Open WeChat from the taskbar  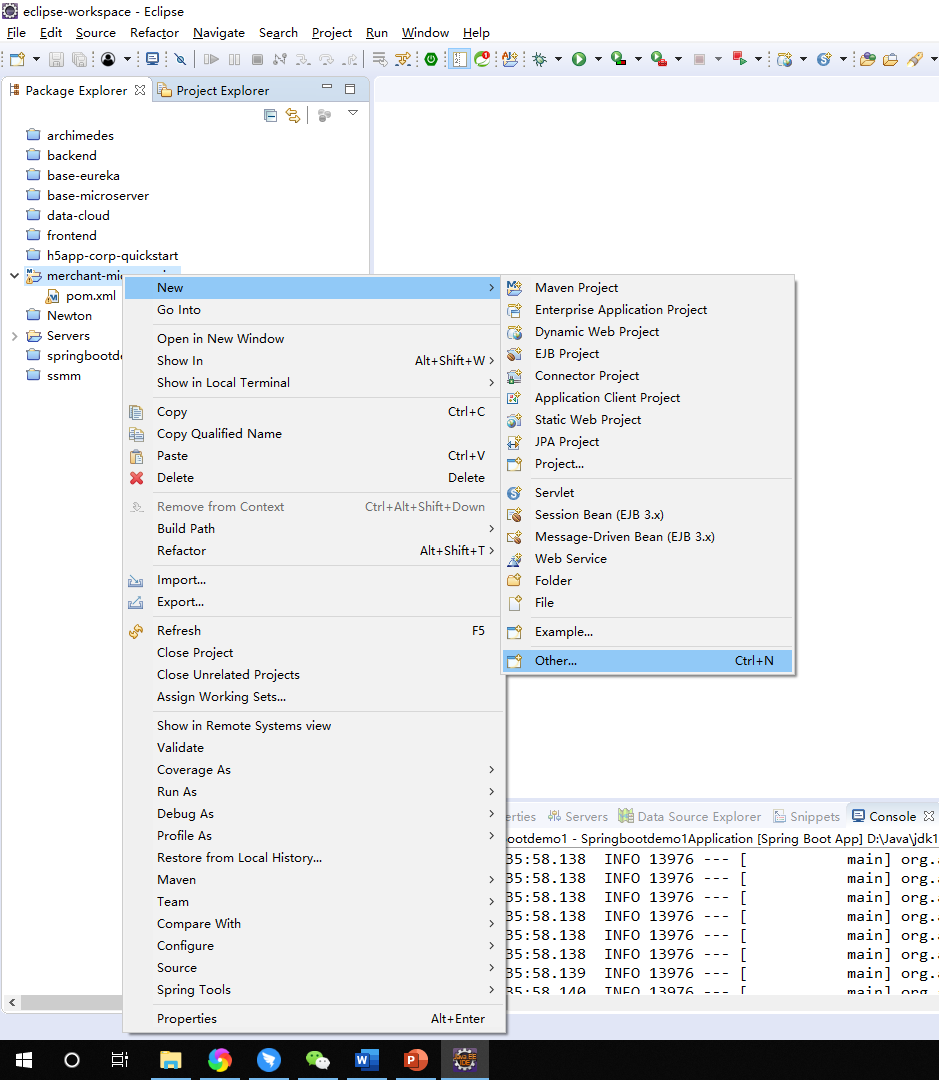coord(318,1059)
